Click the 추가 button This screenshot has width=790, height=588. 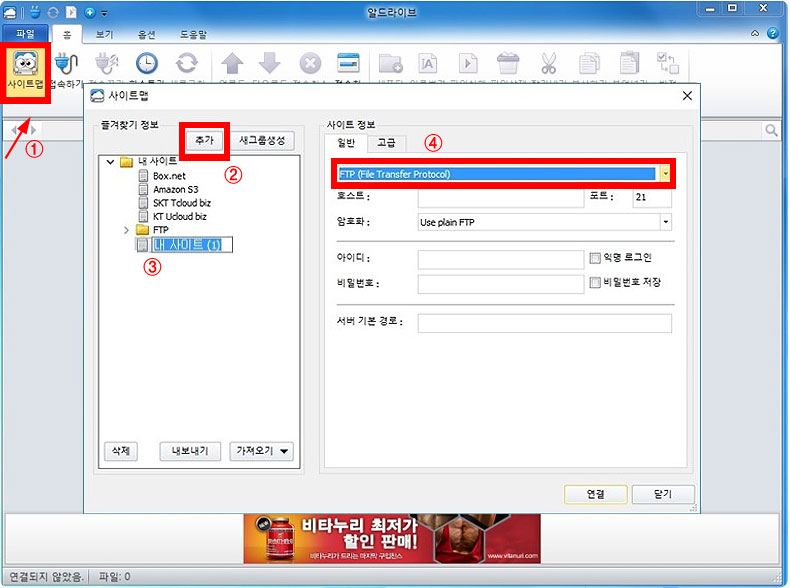[205, 140]
